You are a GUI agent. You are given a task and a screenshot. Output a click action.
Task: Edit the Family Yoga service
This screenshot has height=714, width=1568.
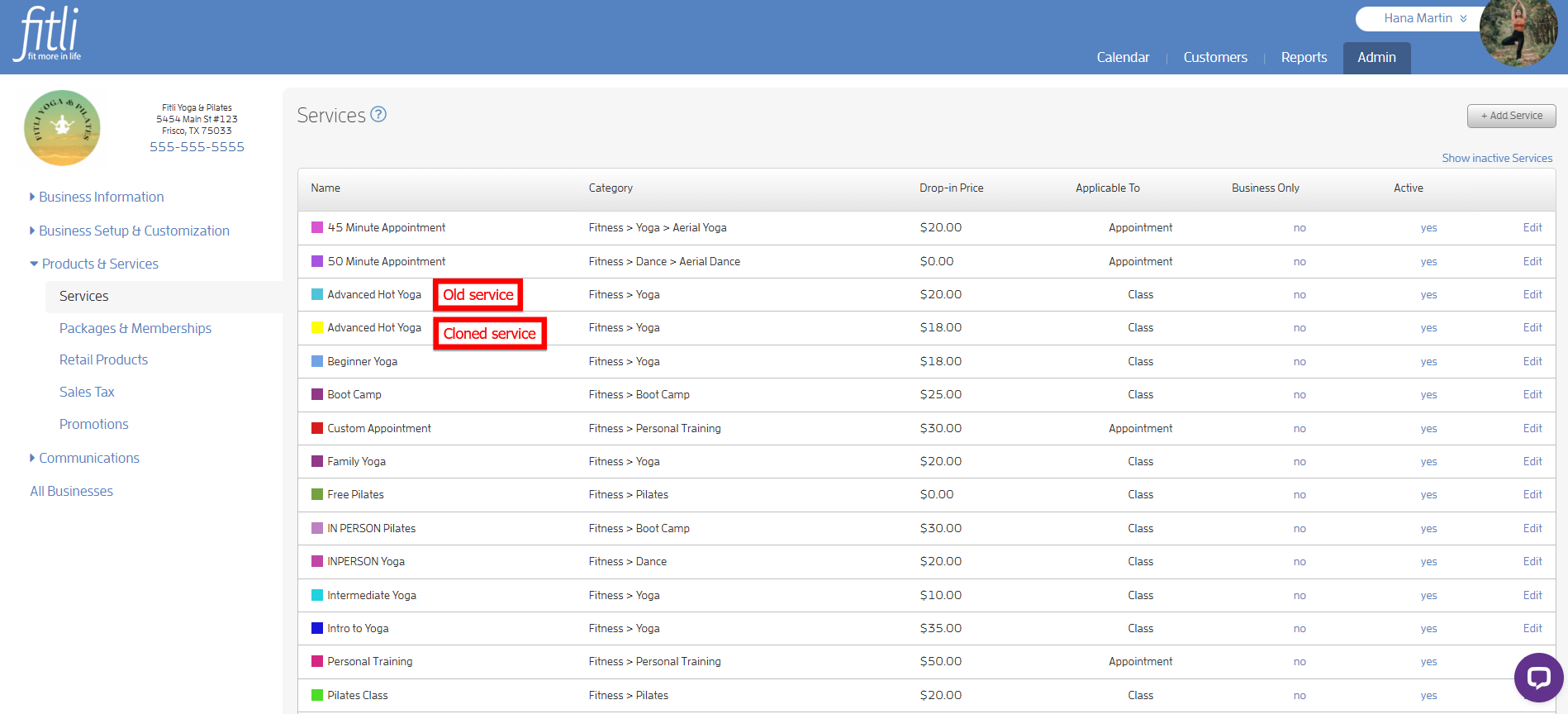[x=1532, y=461]
